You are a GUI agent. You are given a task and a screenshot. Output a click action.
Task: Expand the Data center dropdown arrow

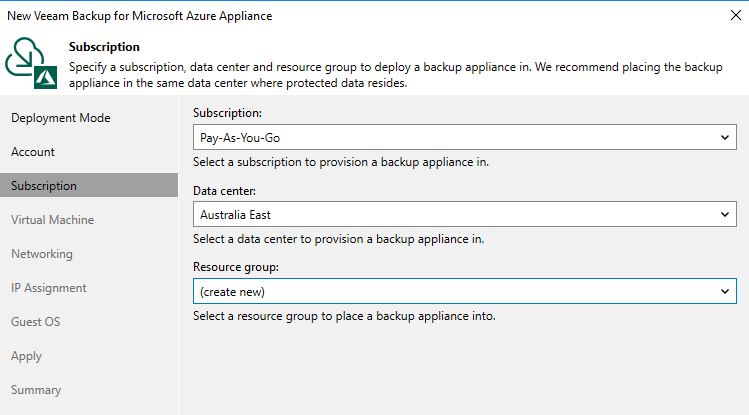point(725,215)
